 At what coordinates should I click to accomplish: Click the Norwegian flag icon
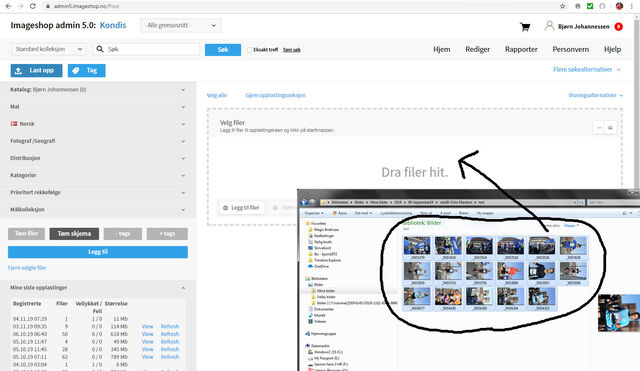click(14, 123)
